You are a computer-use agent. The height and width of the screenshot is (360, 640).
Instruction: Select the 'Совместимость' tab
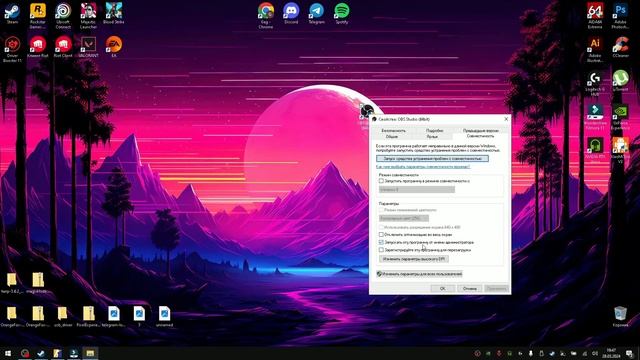[480, 136]
